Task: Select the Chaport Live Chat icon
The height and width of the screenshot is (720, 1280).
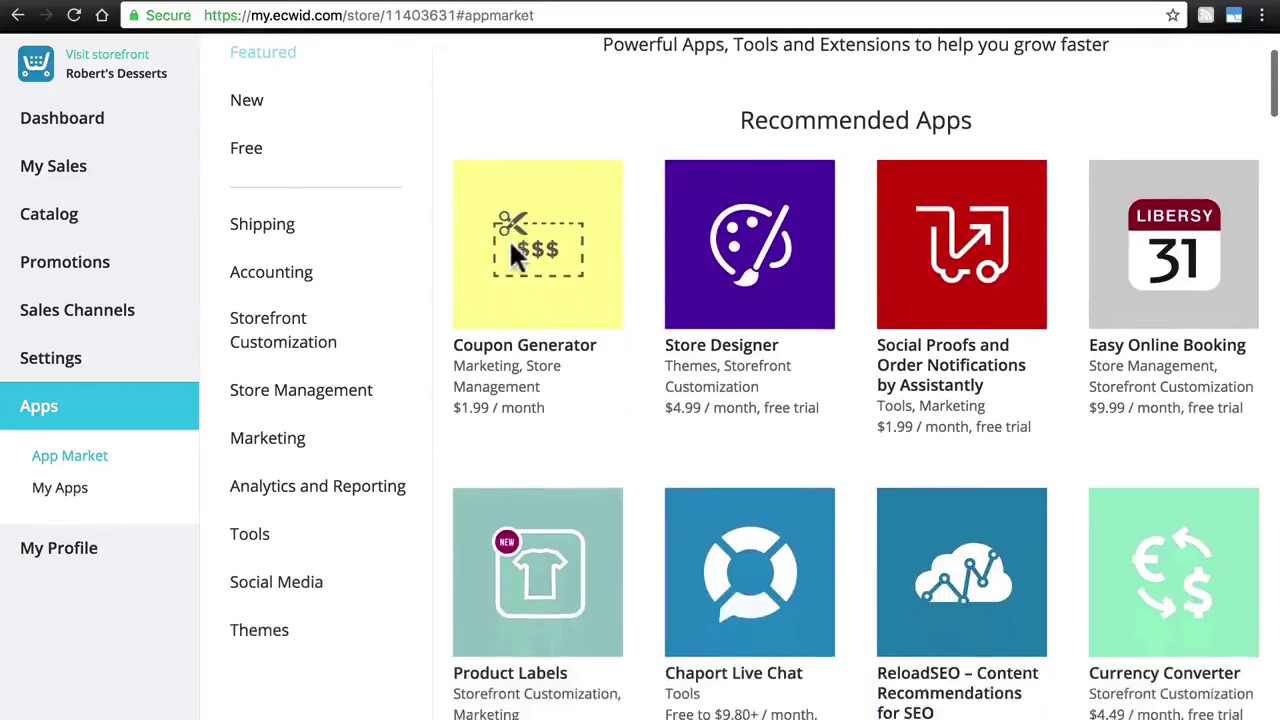Action: [749, 572]
